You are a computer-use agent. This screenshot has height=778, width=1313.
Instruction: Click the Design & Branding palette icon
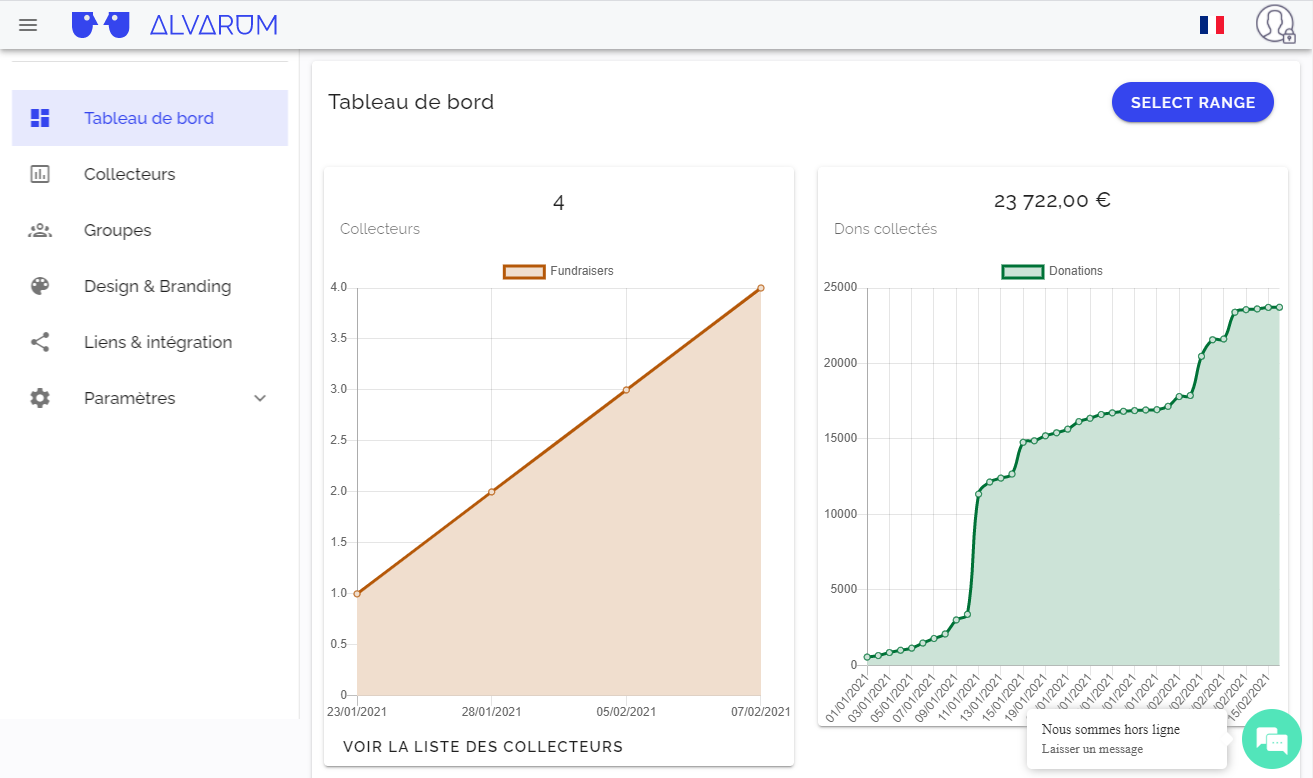40,286
